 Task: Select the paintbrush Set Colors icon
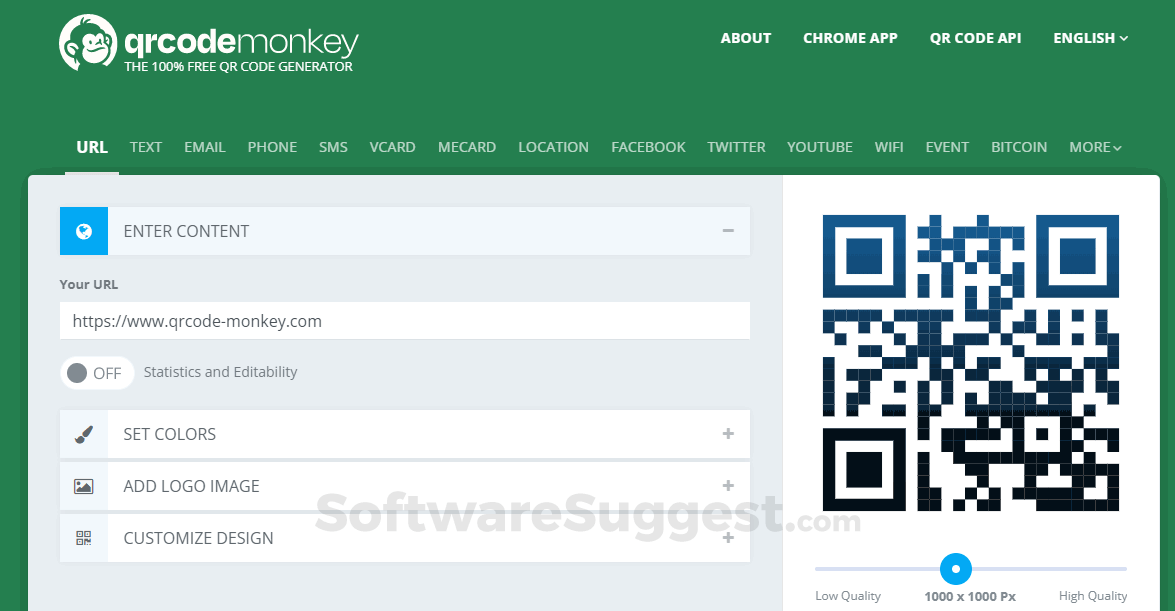[x=83, y=434]
